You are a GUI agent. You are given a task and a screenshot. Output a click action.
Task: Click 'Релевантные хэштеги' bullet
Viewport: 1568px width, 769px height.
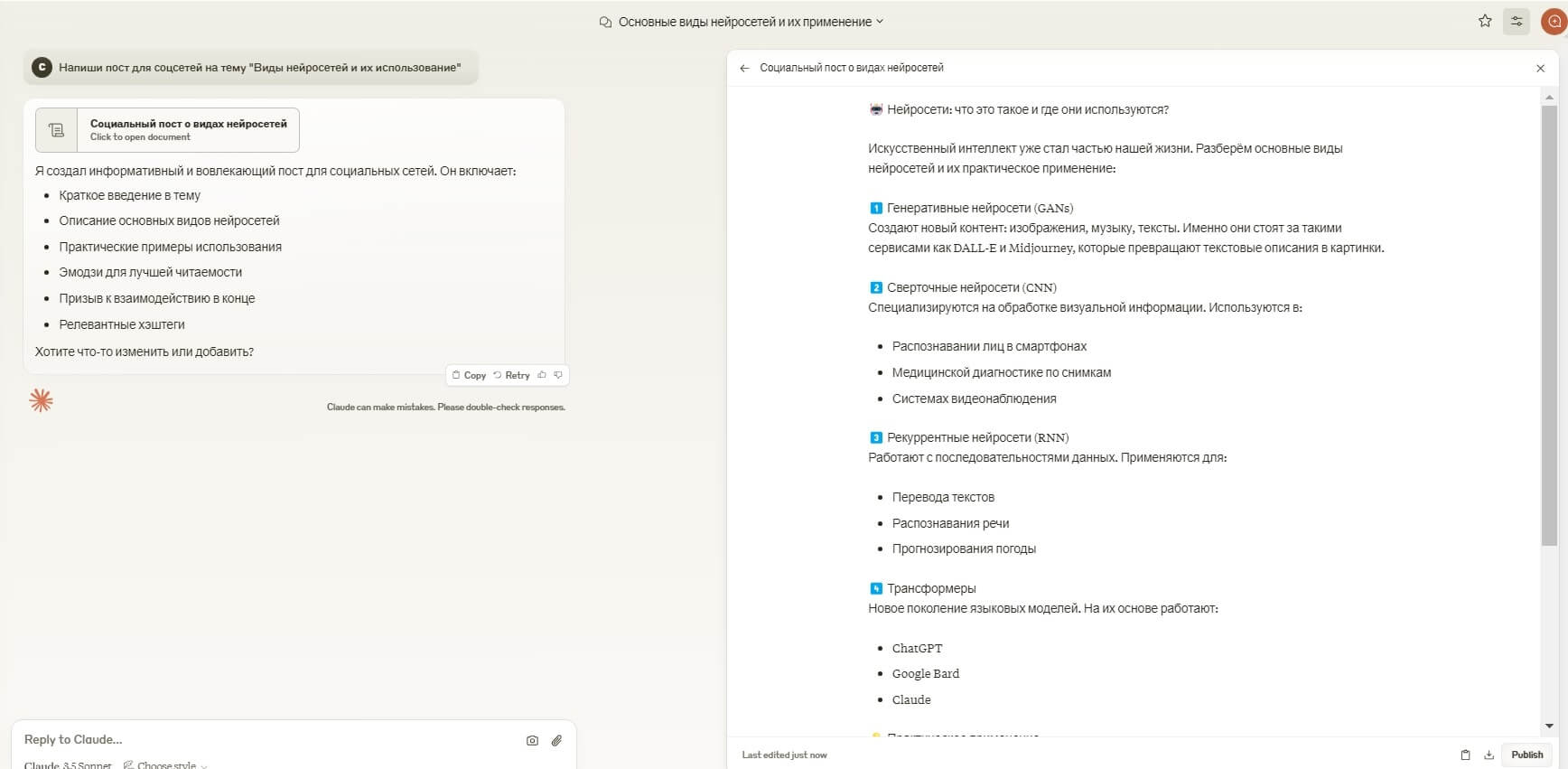pos(122,324)
